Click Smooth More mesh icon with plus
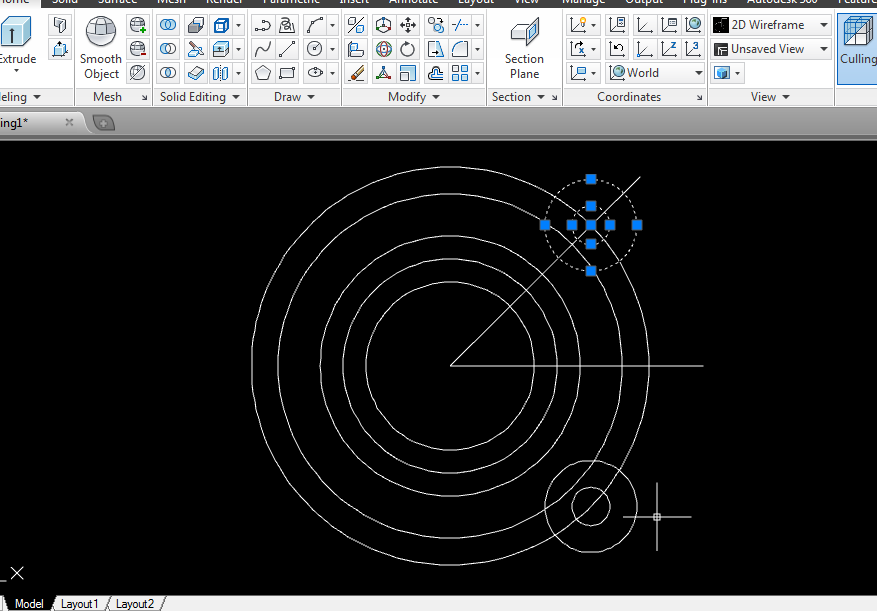The height and width of the screenshot is (611, 877). coord(138,25)
